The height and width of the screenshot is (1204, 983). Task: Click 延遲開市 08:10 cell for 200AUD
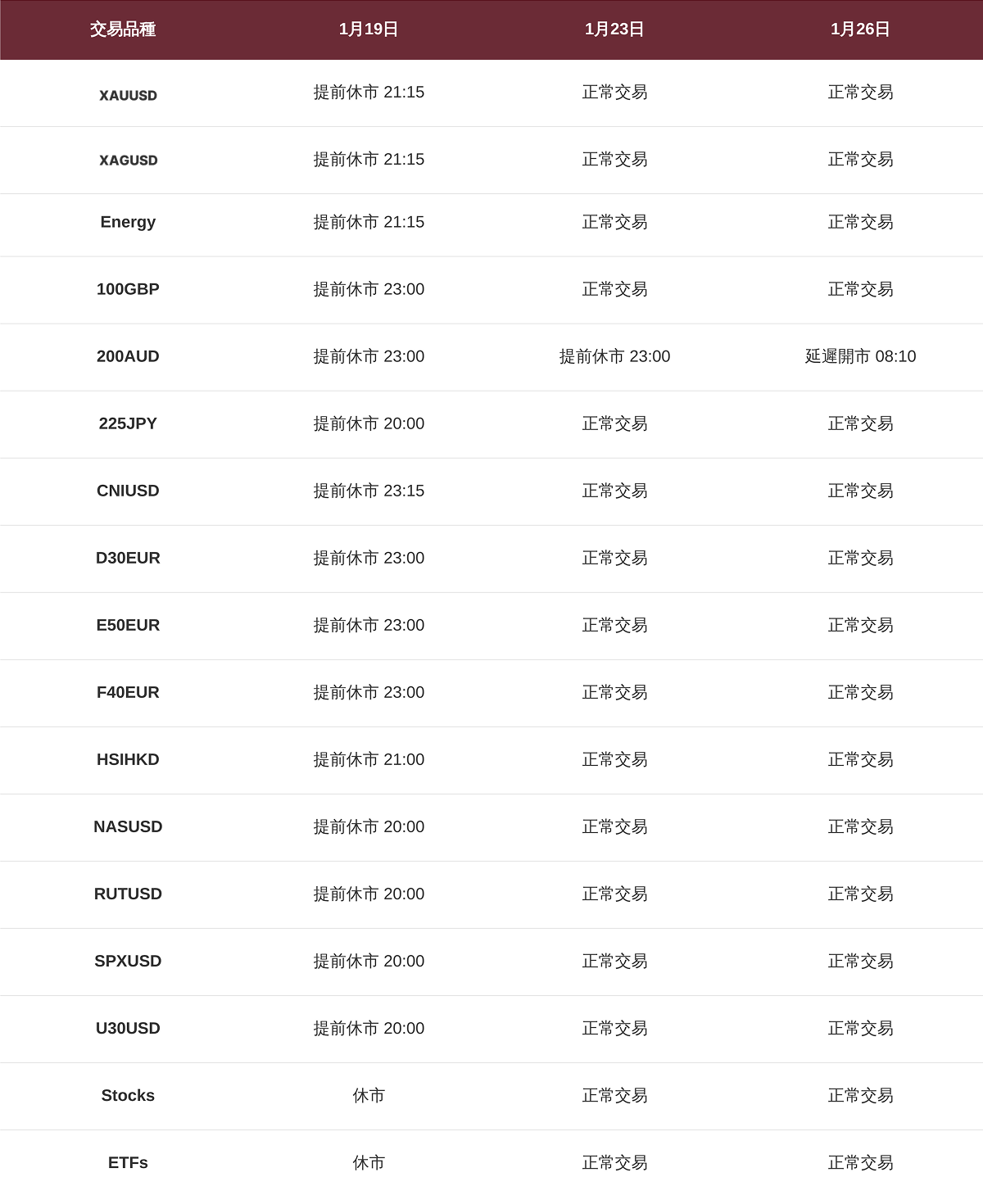(860, 356)
